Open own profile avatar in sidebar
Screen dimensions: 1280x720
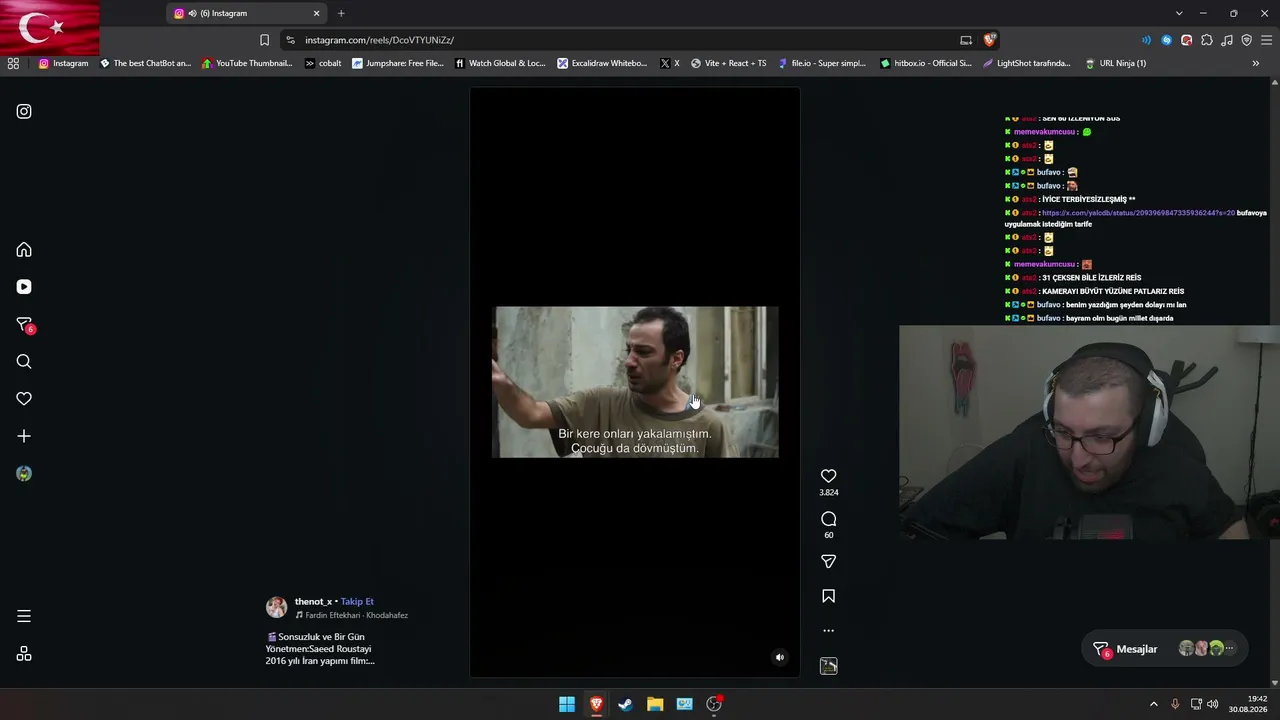click(x=24, y=474)
